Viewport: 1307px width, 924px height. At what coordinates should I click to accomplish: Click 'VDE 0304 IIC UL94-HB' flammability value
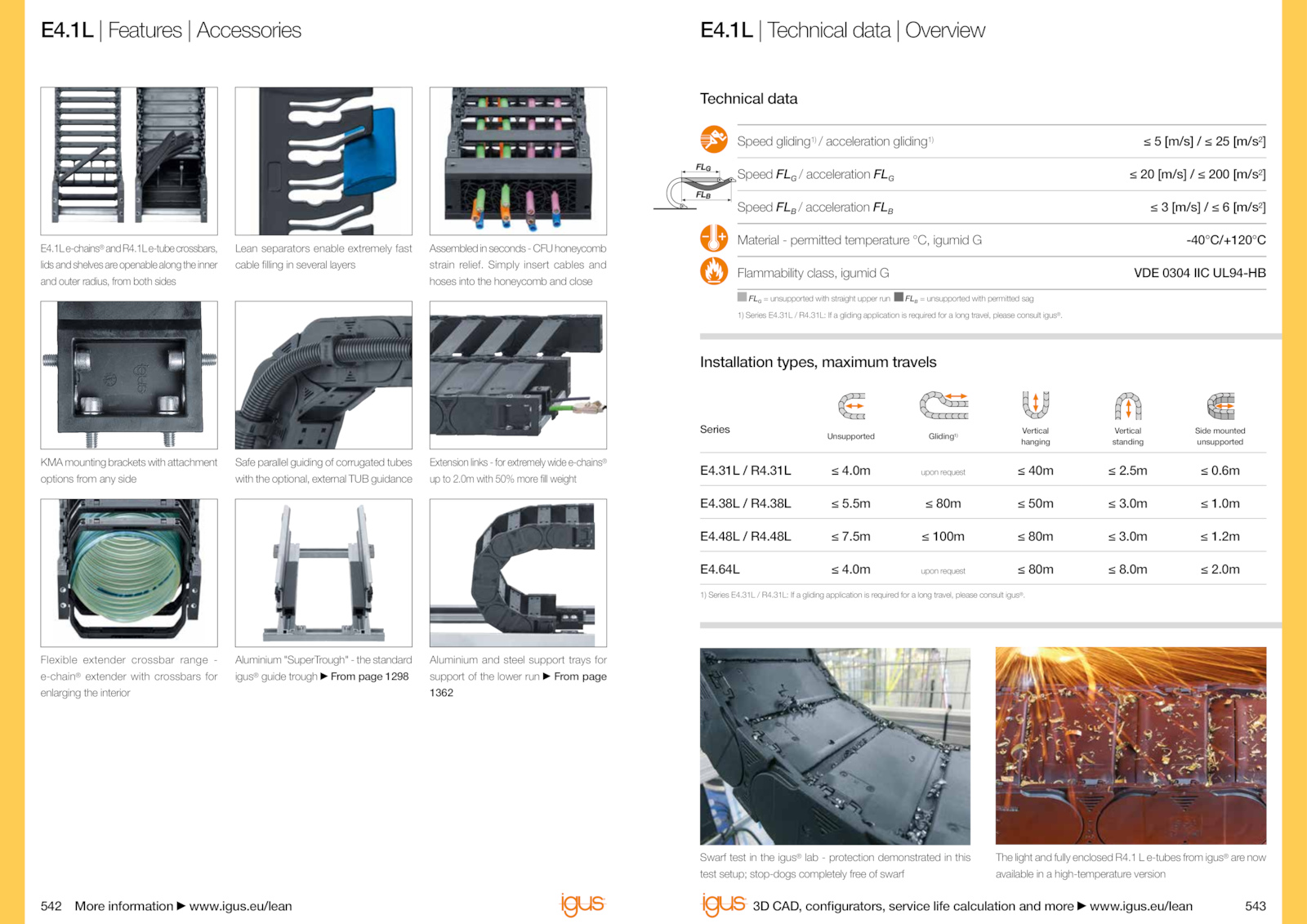1199,273
